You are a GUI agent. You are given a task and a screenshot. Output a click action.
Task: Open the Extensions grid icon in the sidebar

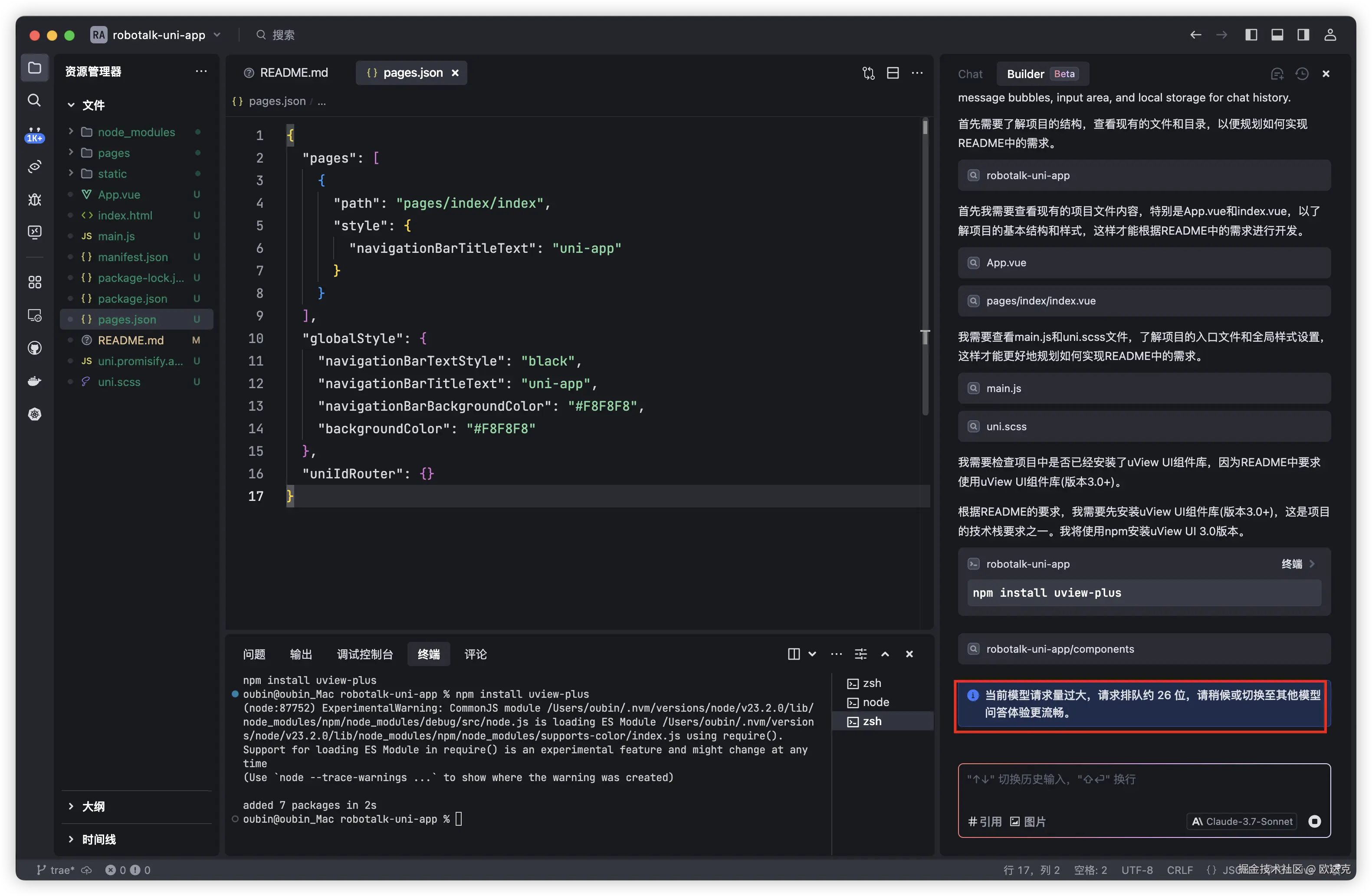point(35,282)
